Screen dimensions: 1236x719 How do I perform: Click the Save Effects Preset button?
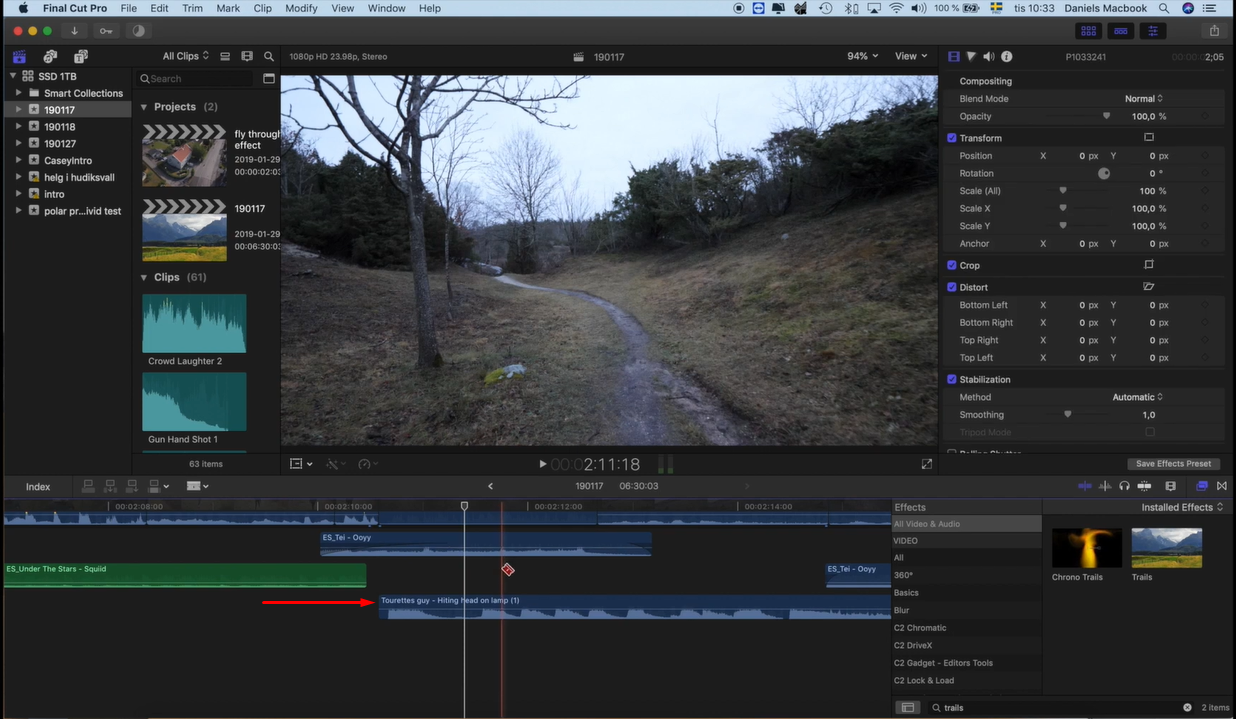point(1173,463)
